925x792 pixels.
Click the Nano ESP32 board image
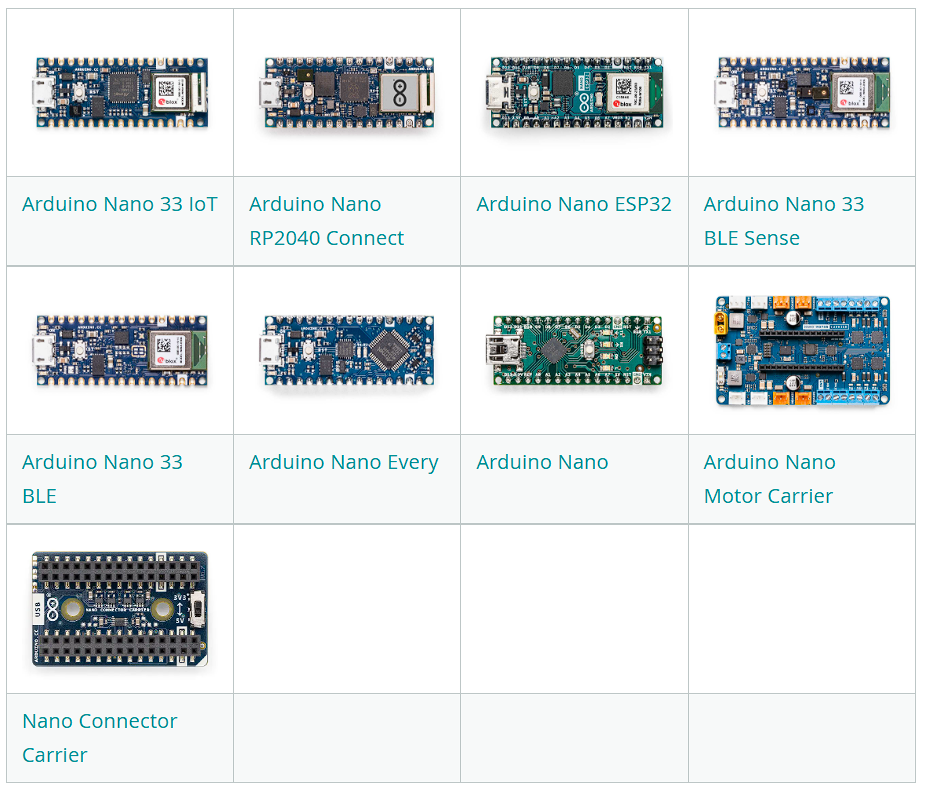574,93
